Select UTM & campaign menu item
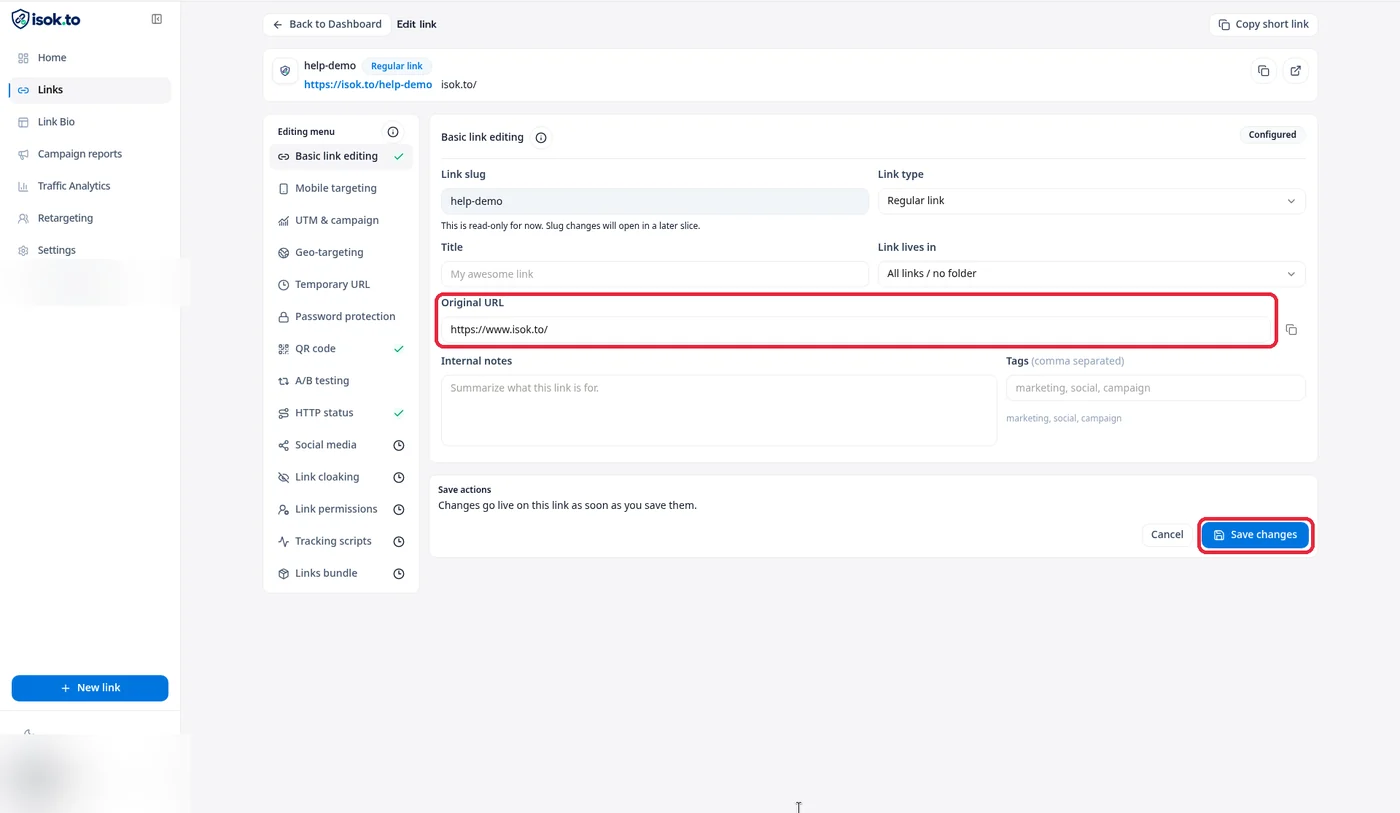 [x=341, y=220]
